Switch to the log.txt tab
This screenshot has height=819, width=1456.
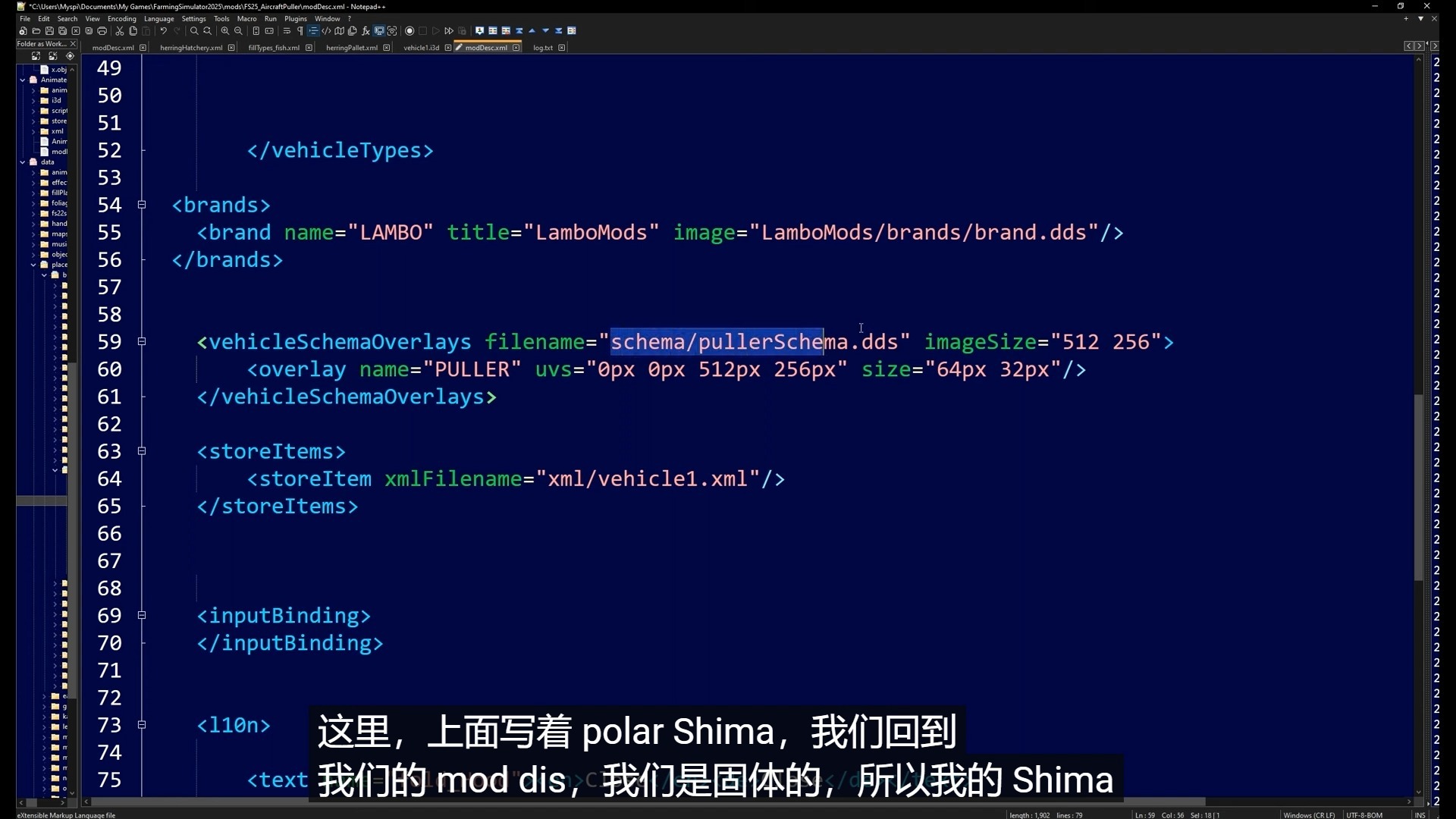click(544, 47)
